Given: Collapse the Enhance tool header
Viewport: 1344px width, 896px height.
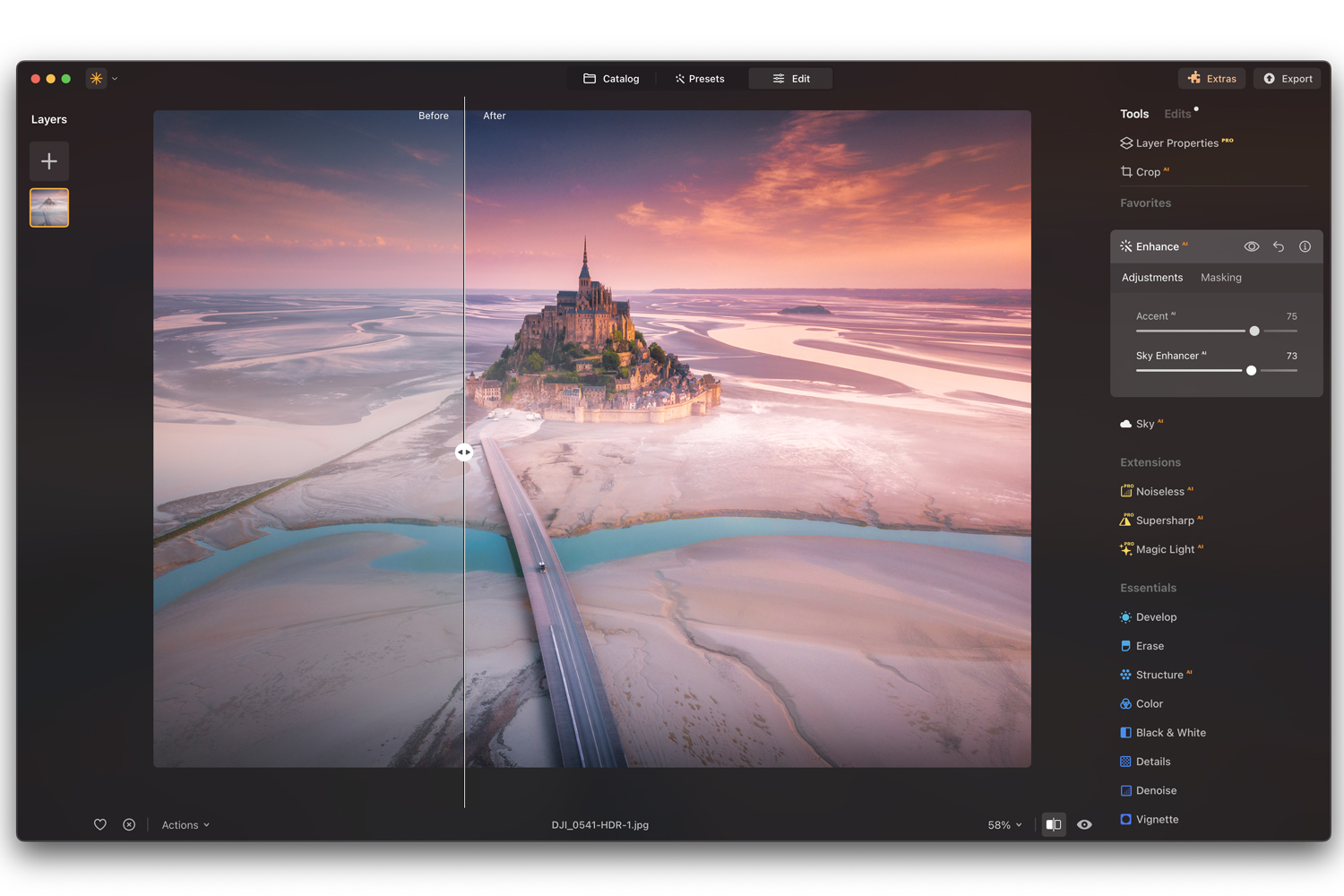Looking at the screenshot, I should coord(1157,246).
